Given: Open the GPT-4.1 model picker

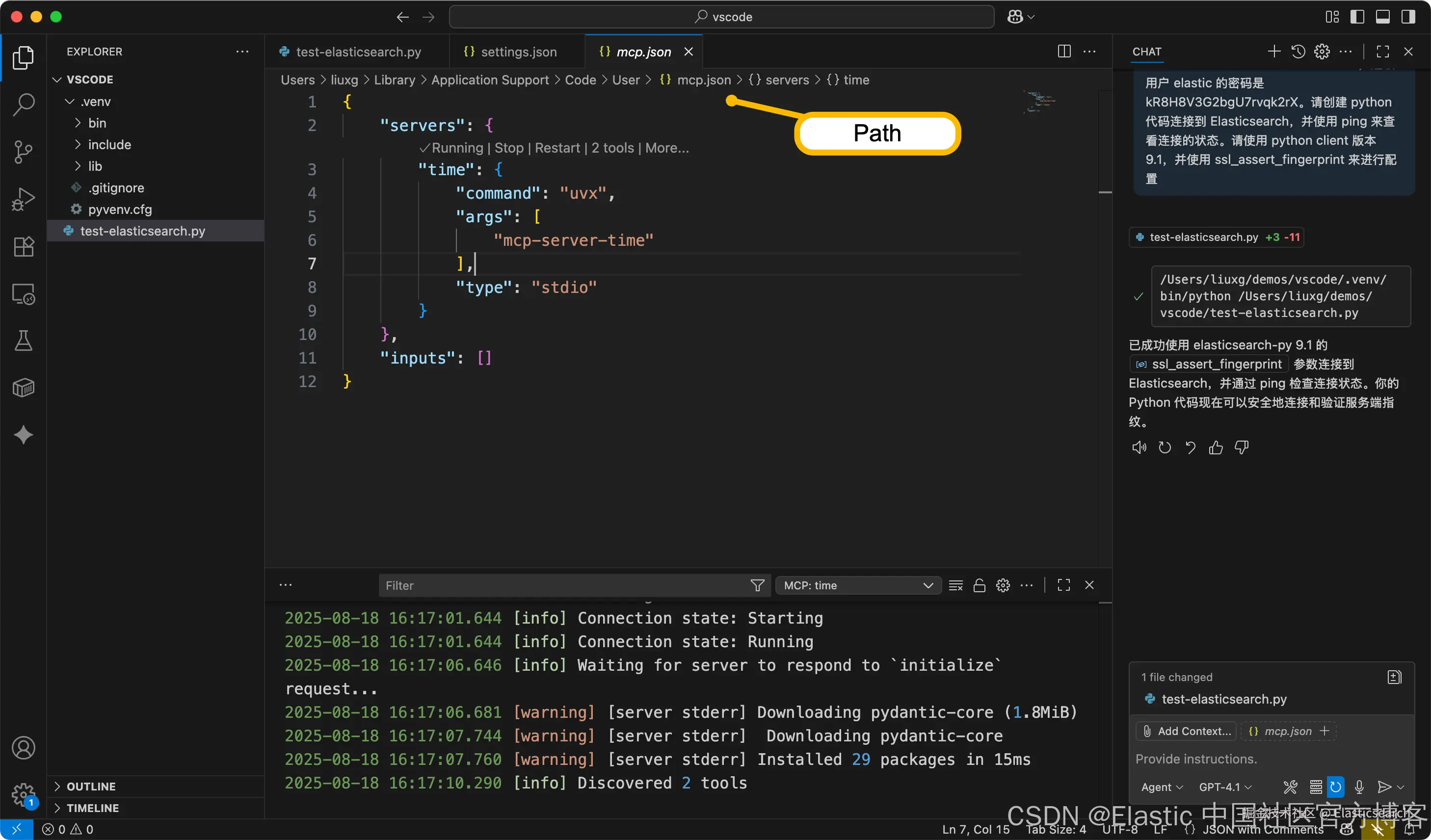Looking at the screenshot, I should (x=1225, y=787).
